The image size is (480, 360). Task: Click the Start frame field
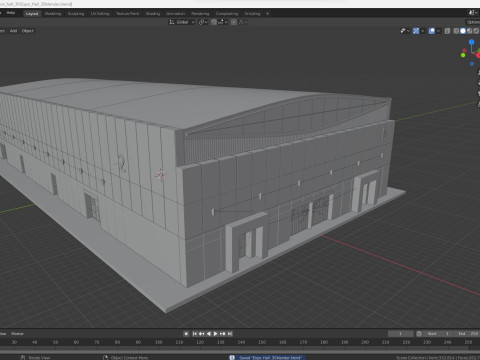439,334
